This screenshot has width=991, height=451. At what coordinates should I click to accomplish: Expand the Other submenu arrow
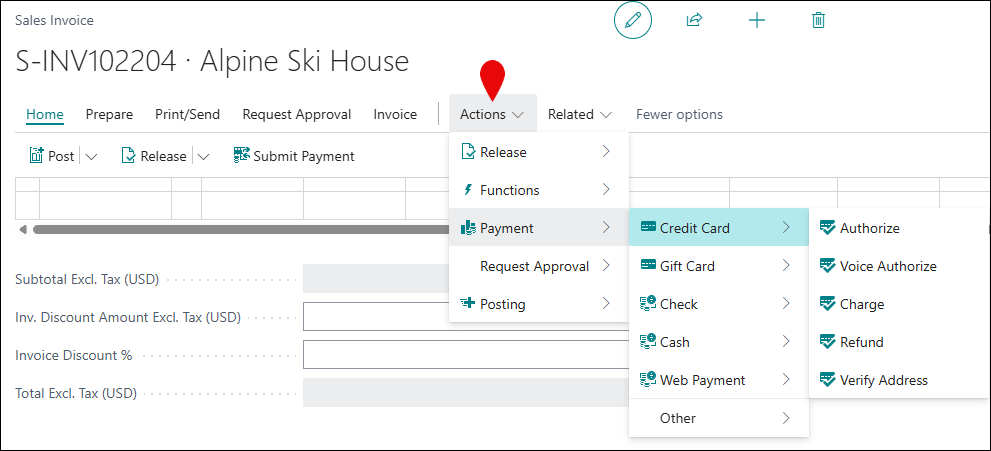tap(786, 418)
